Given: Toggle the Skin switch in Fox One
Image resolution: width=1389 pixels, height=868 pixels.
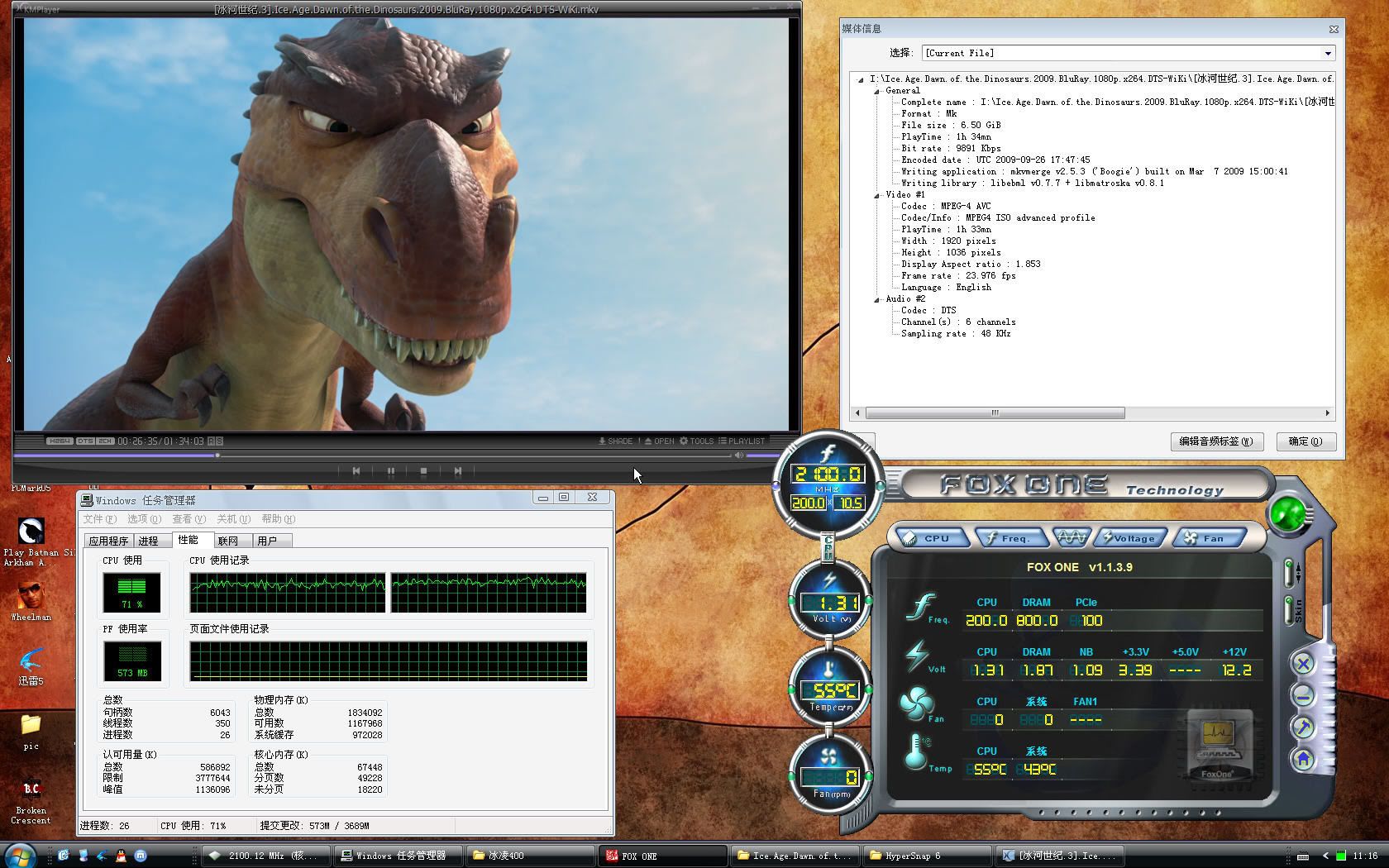Looking at the screenshot, I should [1288, 609].
